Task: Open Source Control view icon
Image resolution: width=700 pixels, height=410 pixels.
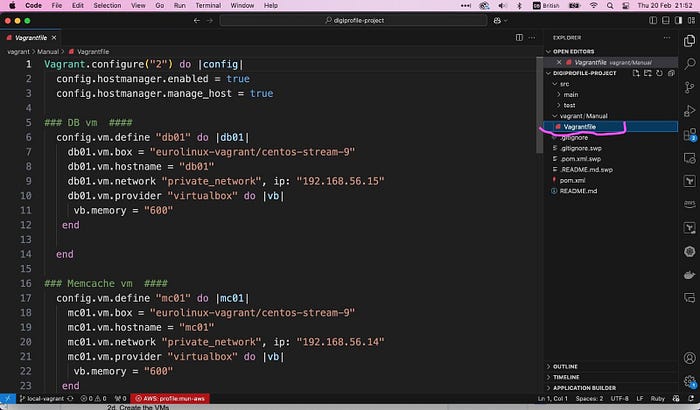Action: [x=689, y=87]
